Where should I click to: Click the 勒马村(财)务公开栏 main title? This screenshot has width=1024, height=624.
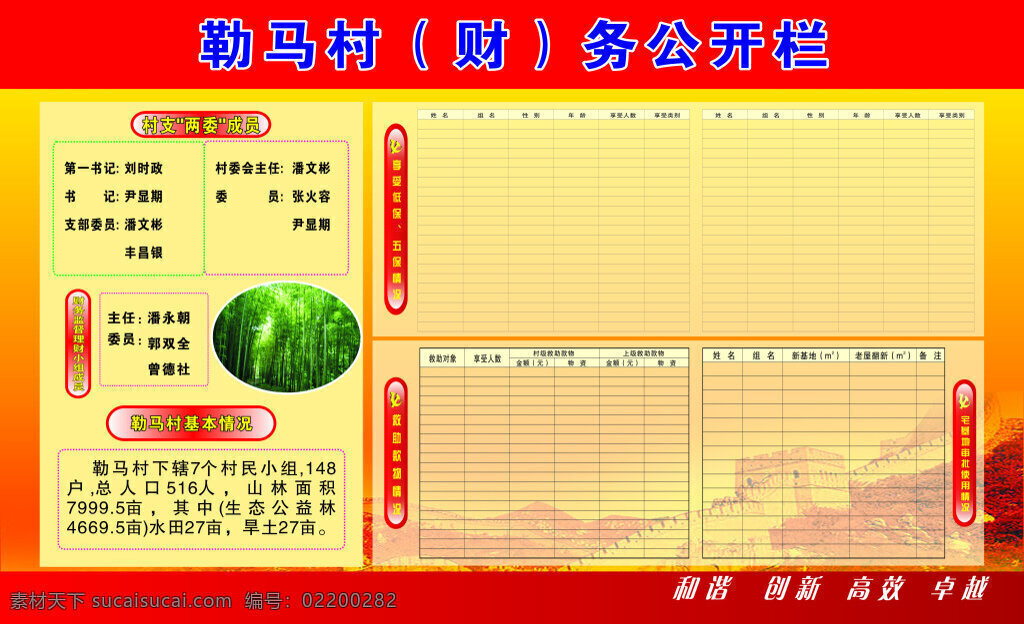coord(514,44)
